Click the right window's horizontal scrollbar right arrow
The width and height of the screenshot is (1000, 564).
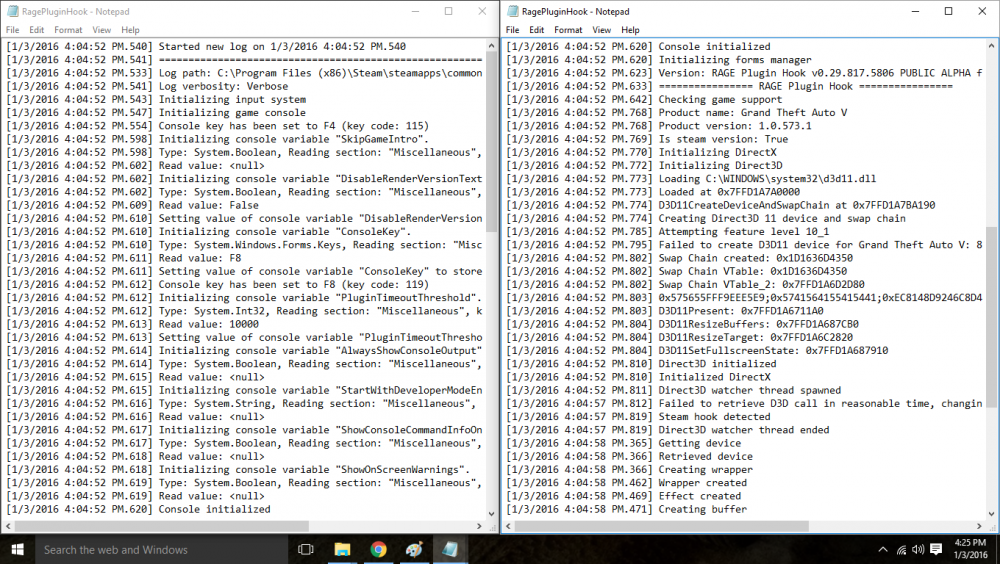pyautogui.click(x=980, y=526)
